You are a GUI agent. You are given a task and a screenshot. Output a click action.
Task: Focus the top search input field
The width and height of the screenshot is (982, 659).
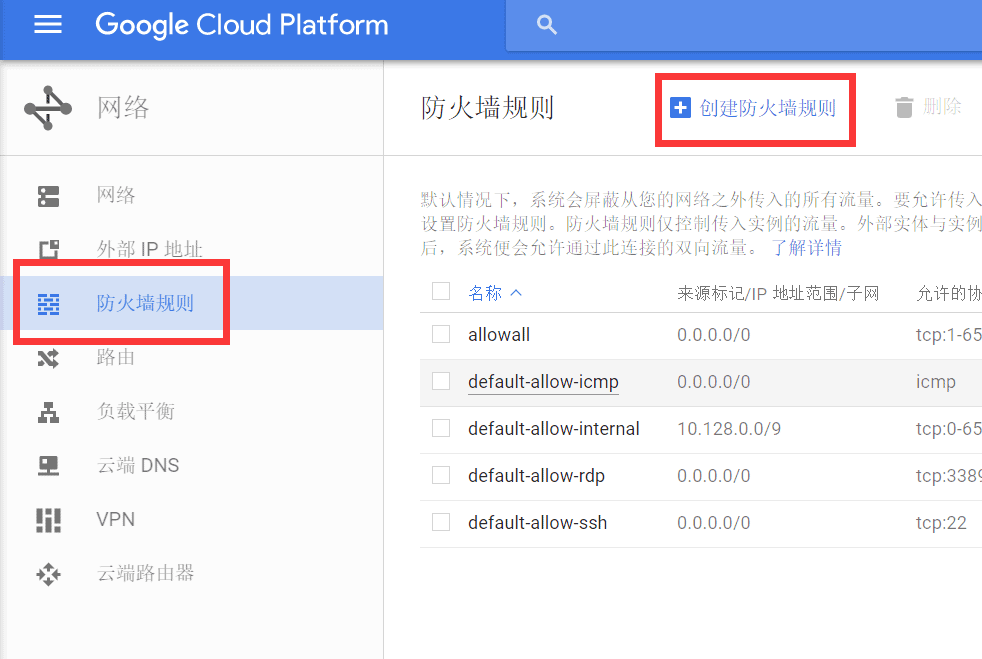[x=743, y=25]
